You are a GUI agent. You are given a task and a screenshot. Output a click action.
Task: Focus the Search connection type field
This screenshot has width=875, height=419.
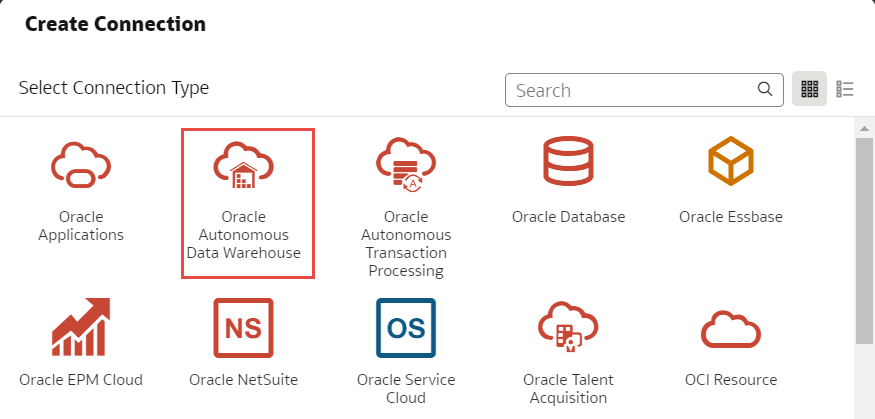click(635, 90)
